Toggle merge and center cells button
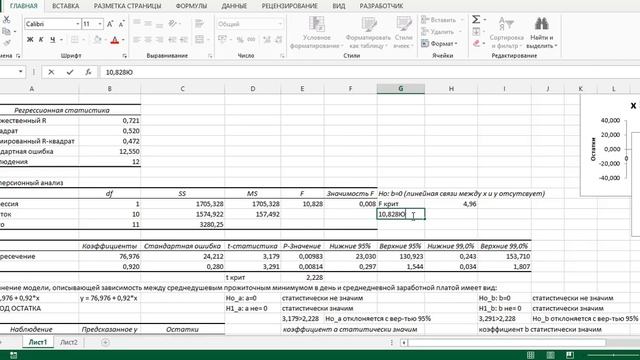Screen dimensions: 640x360 point(199,40)
